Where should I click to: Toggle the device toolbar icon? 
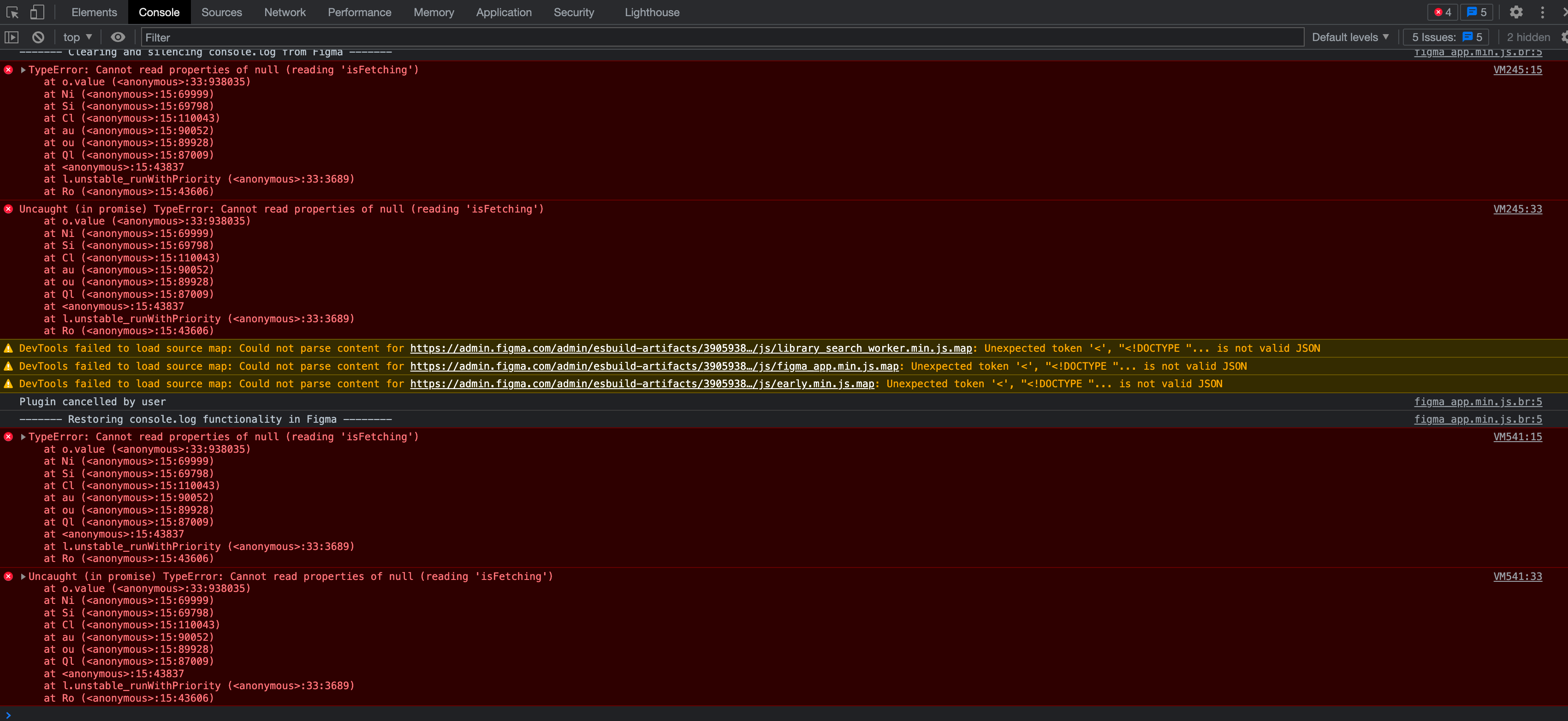[x=37, y=12]
